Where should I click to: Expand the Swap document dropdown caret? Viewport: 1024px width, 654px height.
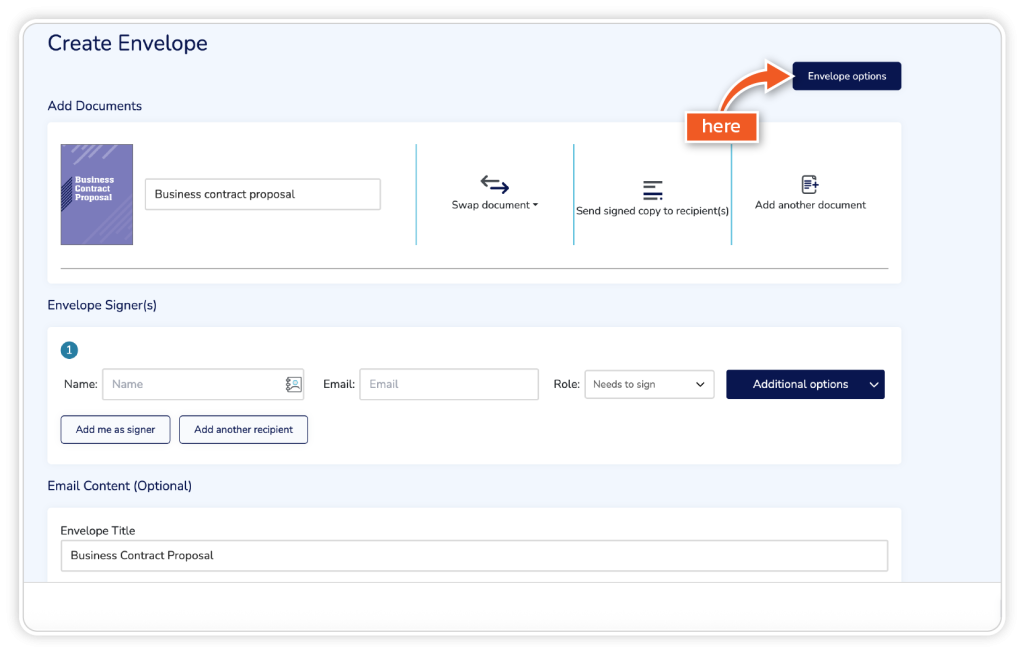tap(535, 205)
